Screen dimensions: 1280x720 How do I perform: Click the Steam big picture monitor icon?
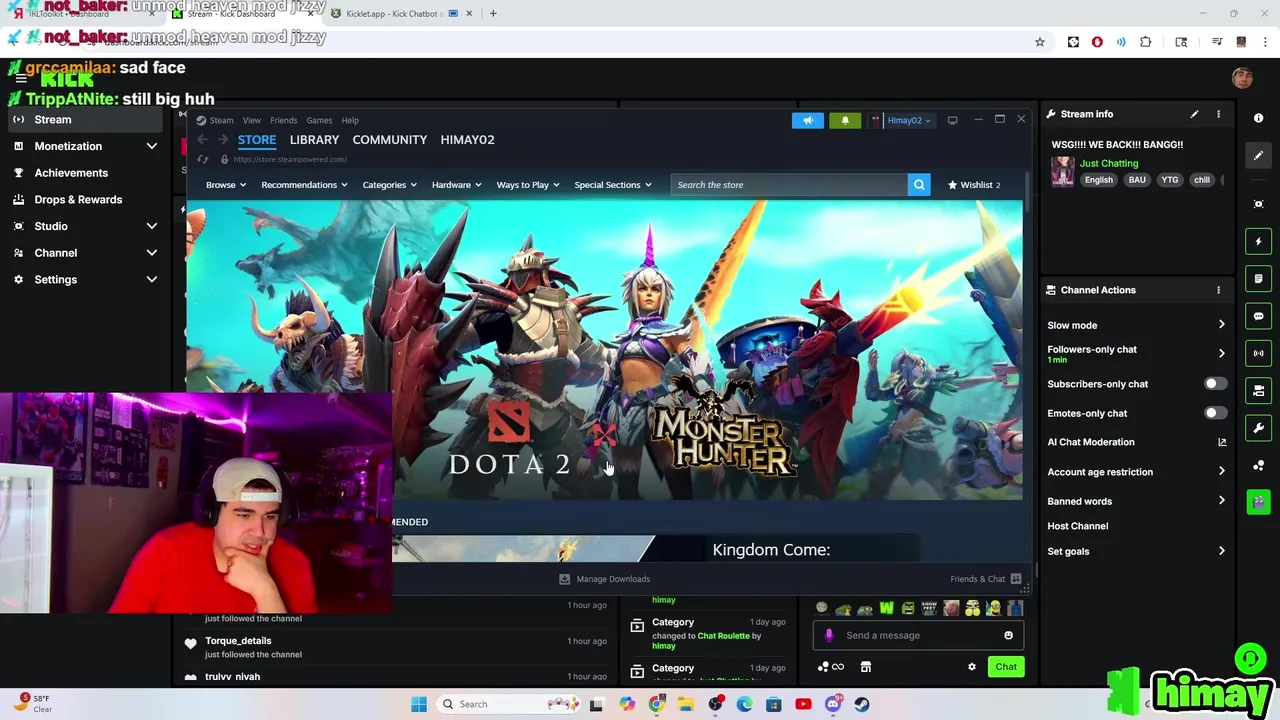(952, 120)
